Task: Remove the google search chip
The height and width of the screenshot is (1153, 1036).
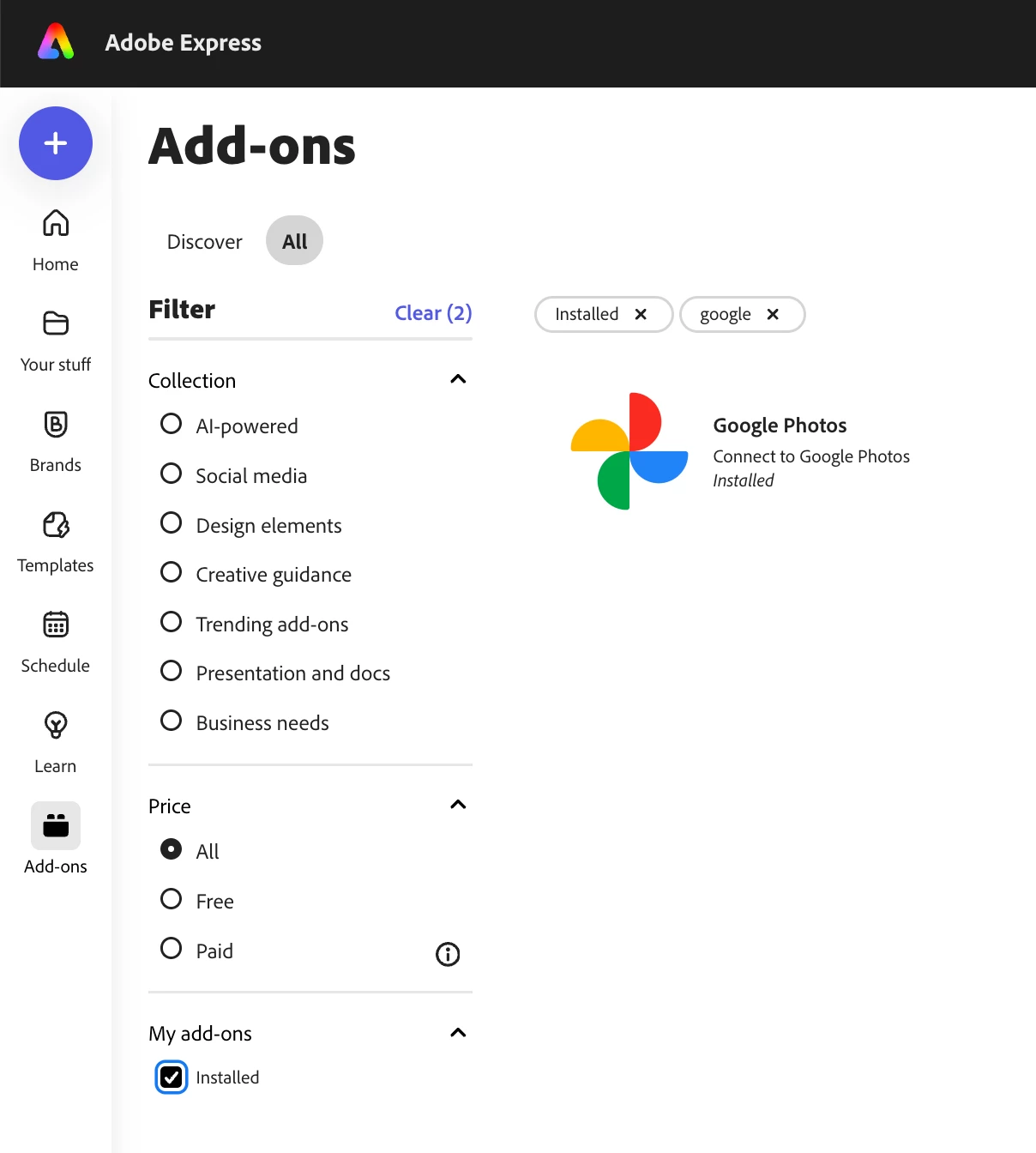Action: point(773,314)
